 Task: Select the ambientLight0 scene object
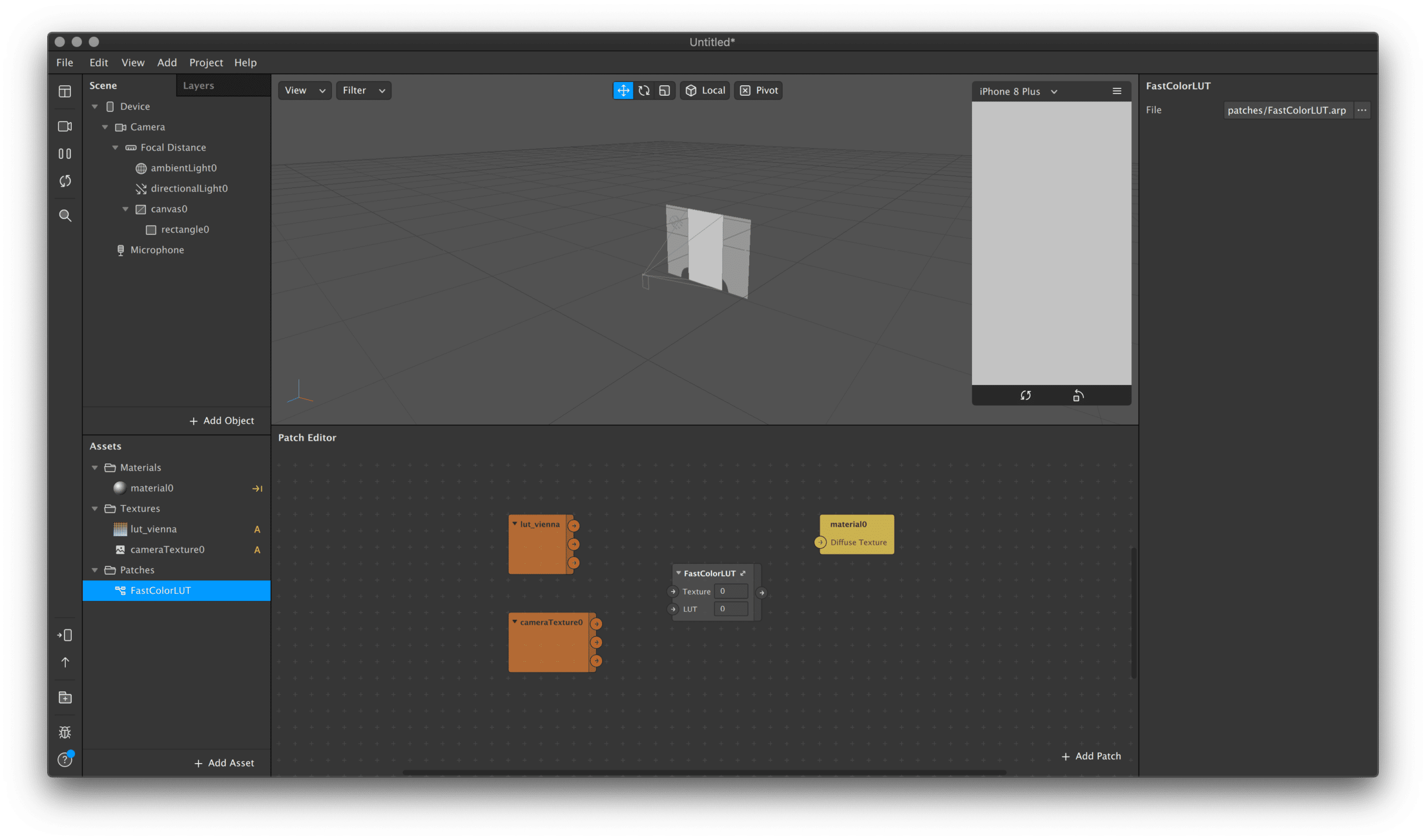[177, 168]
